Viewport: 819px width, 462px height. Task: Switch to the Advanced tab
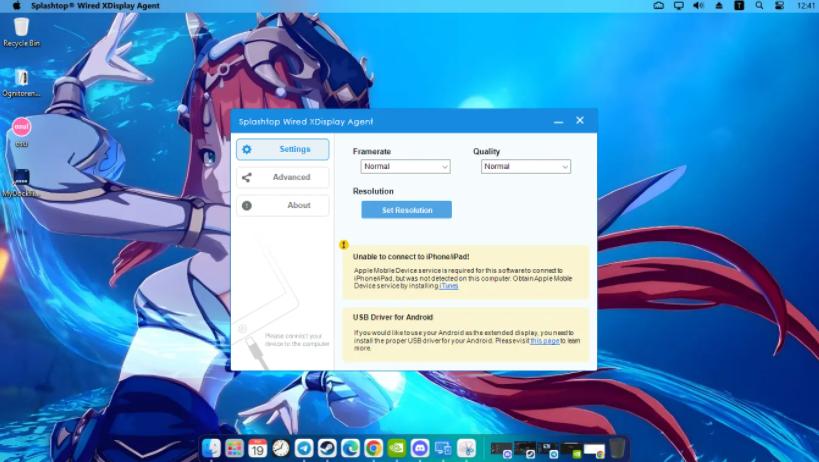tap(283, 177)
